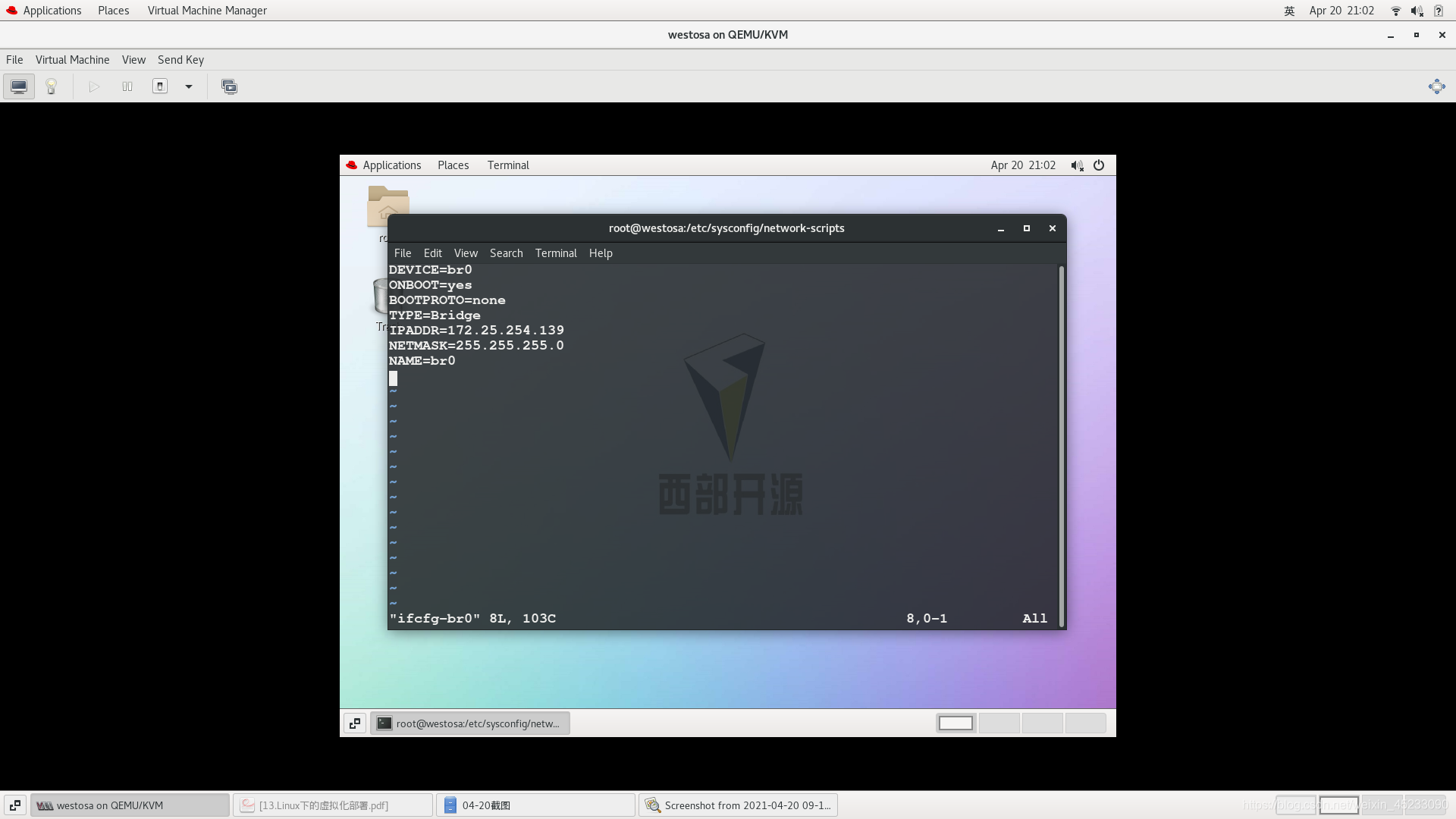
Task: Select Screenshot from 2021-04-20 taskbar entry
Action: [x=739, y=805]
